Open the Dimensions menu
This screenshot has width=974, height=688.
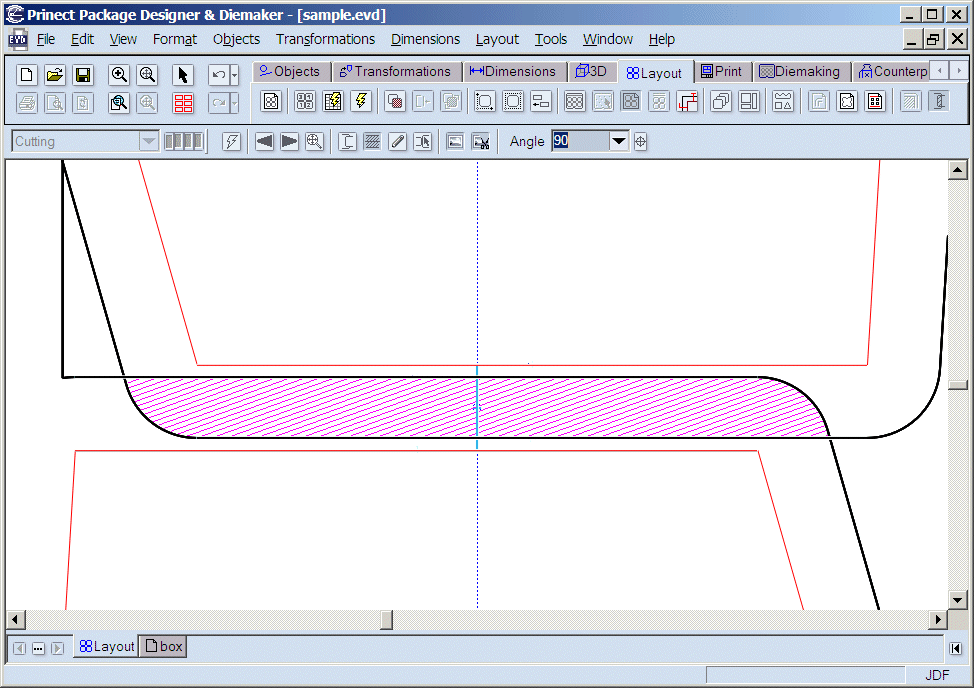tap(426, 39)
